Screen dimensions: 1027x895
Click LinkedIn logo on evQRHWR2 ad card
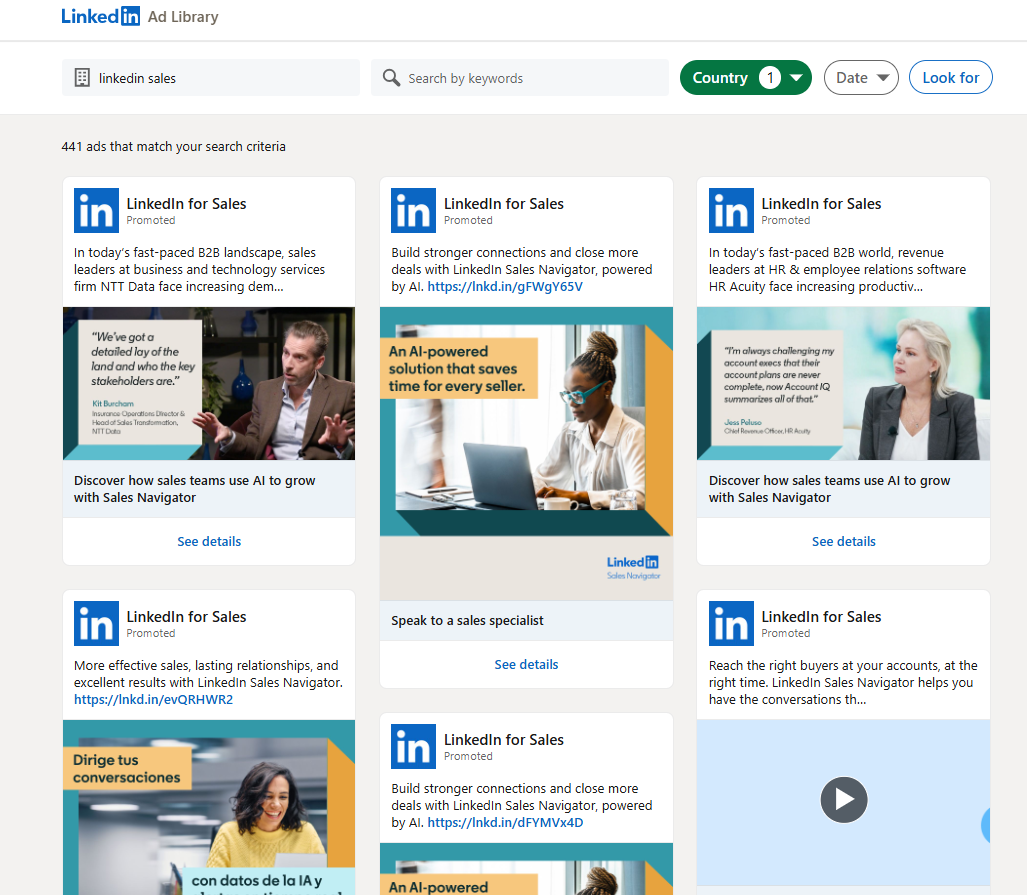(96, 623)
